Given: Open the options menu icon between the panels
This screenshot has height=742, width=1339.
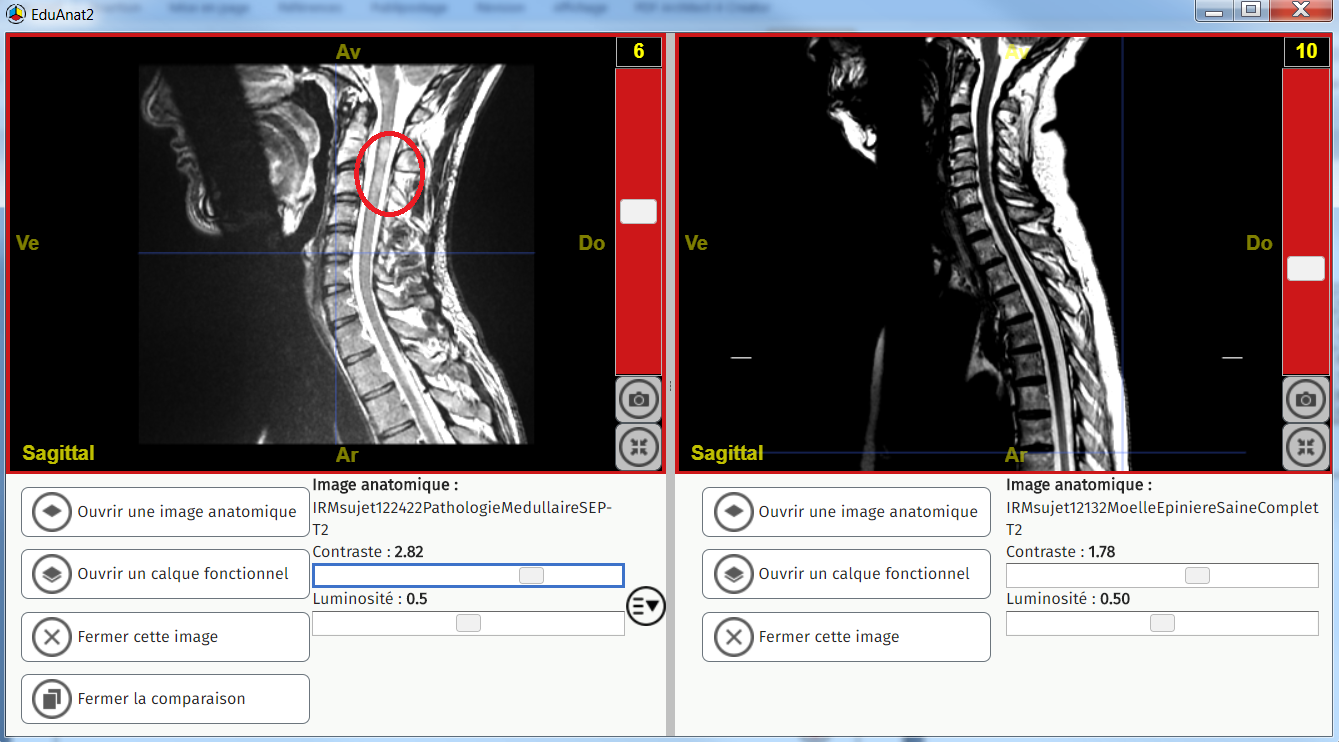Looking at the screenshot, I should coord(646,605).
